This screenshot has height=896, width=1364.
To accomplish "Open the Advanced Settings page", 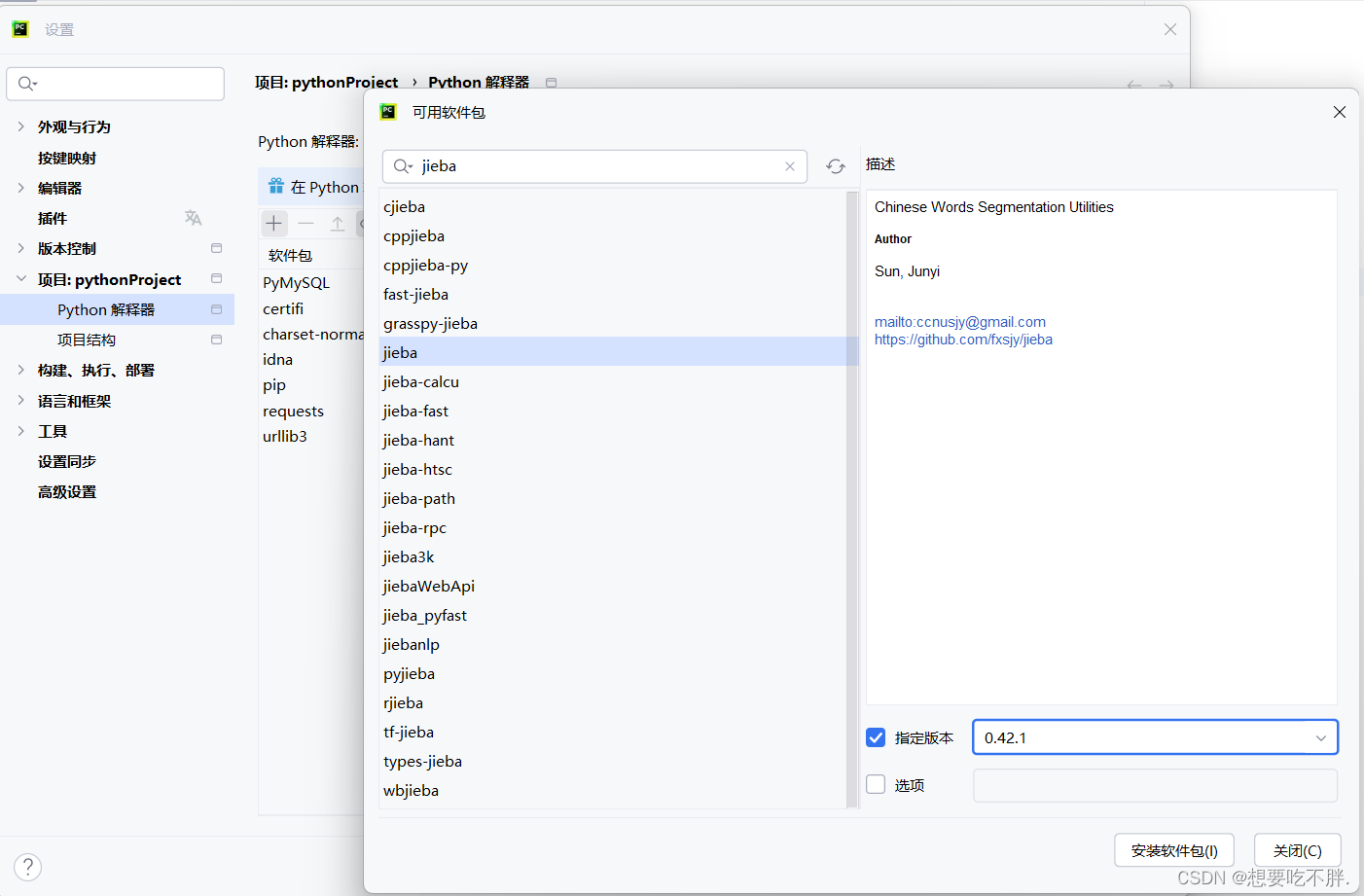I will [x=67, y=491].
